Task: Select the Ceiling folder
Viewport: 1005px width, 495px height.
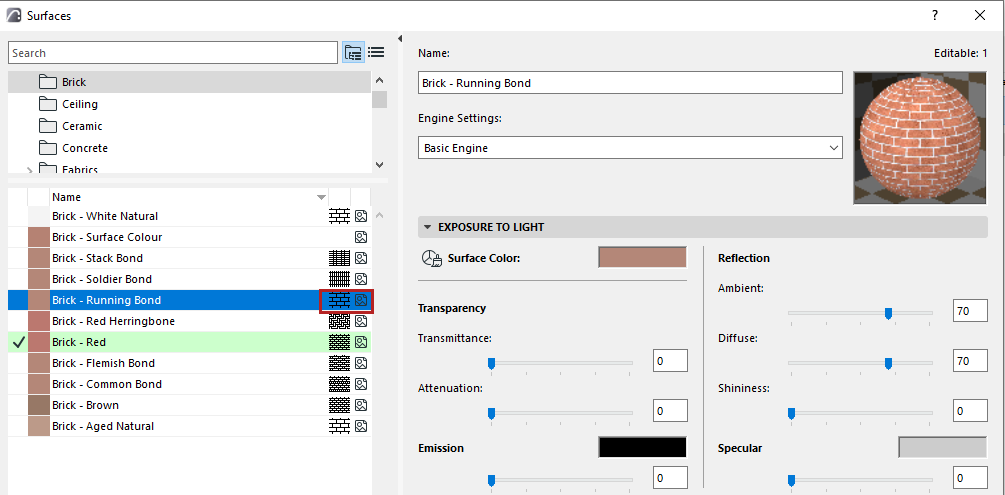Action: click(80, 104)
